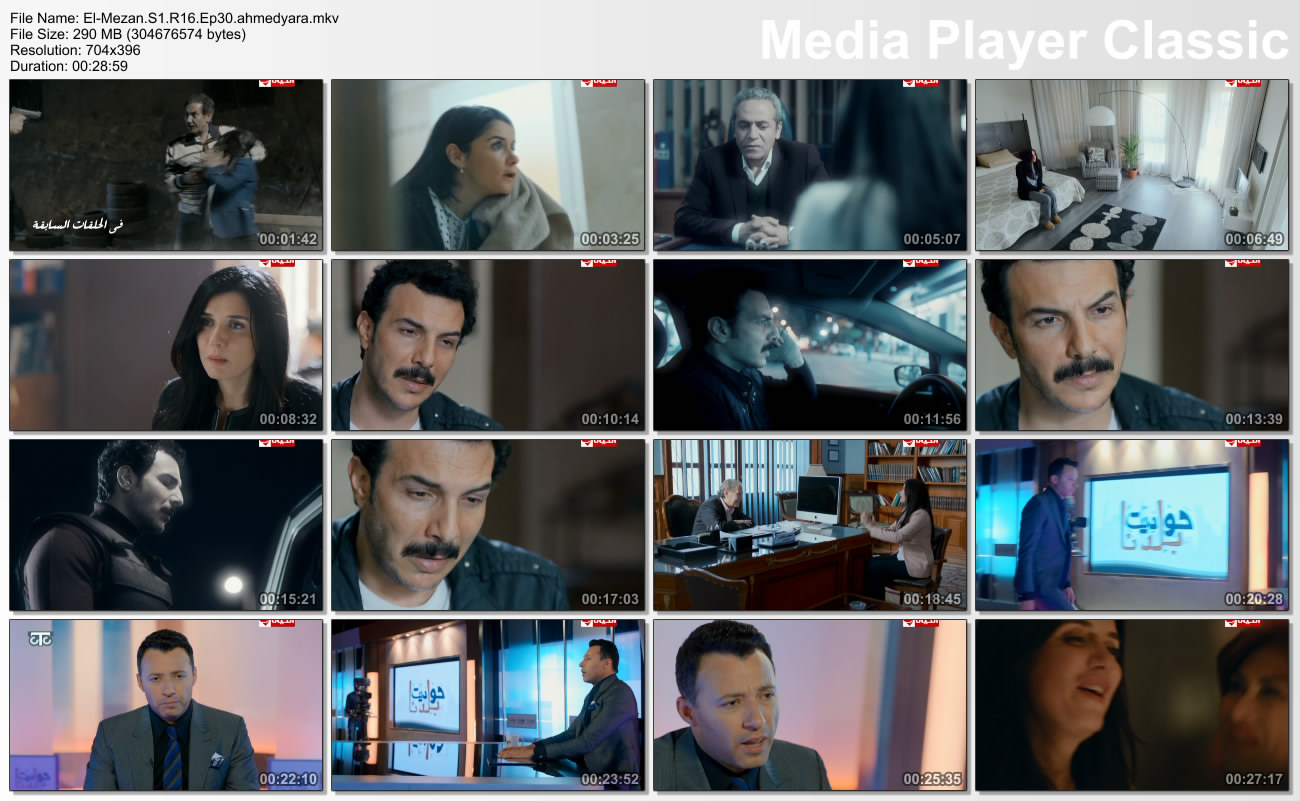Click the File Size line reading 290 MB
Image resolution: width=1300 pixels, height=801 pixels.
point(127,34)
